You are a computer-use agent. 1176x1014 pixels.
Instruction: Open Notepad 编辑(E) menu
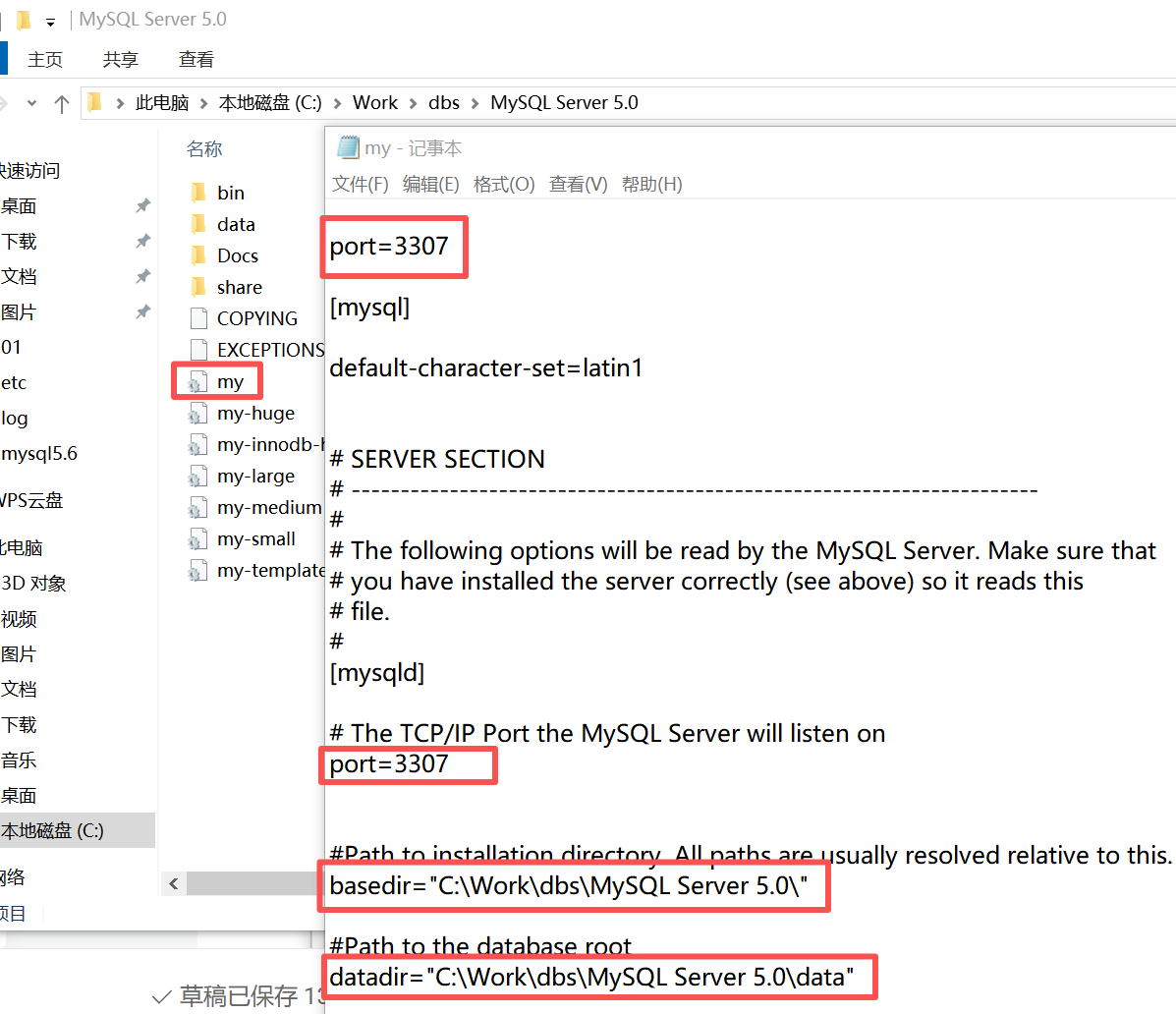click(x=430, y=184)
